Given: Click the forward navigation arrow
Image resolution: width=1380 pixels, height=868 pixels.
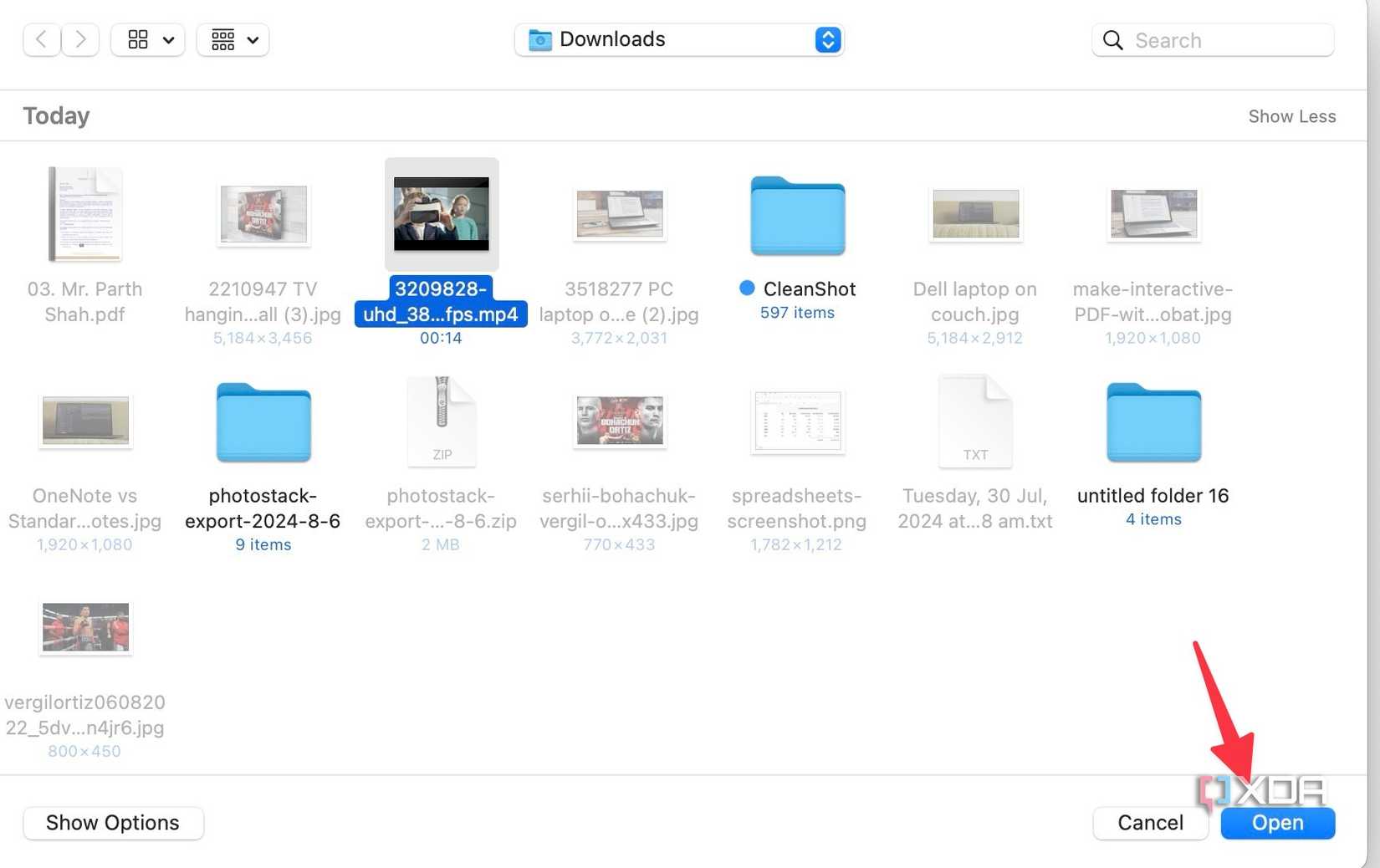Looking at the screenshot, I should coord(79,39).
